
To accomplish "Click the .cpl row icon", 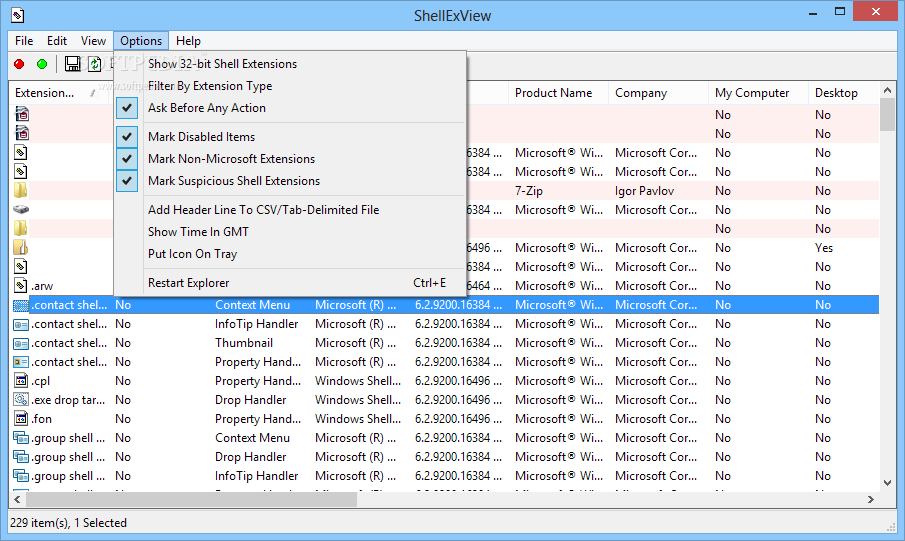I will coord(21,380).
